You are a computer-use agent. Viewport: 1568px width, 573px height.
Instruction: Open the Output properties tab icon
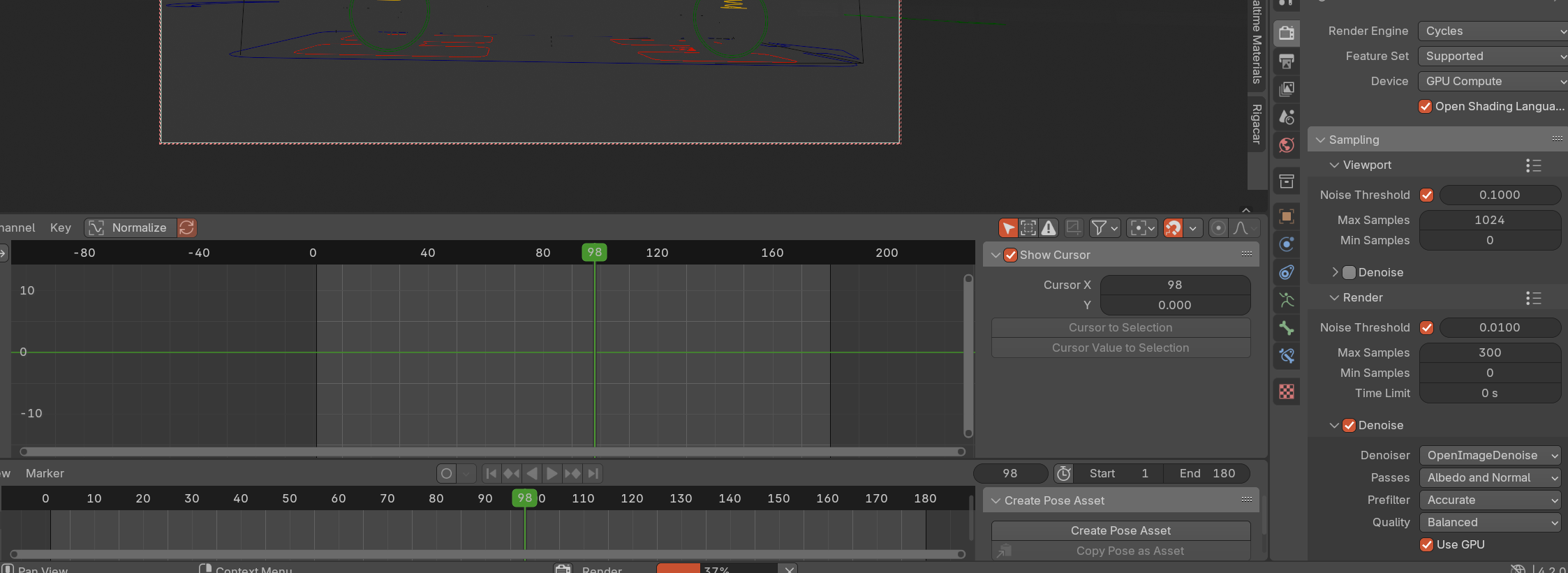point(1287,61)
